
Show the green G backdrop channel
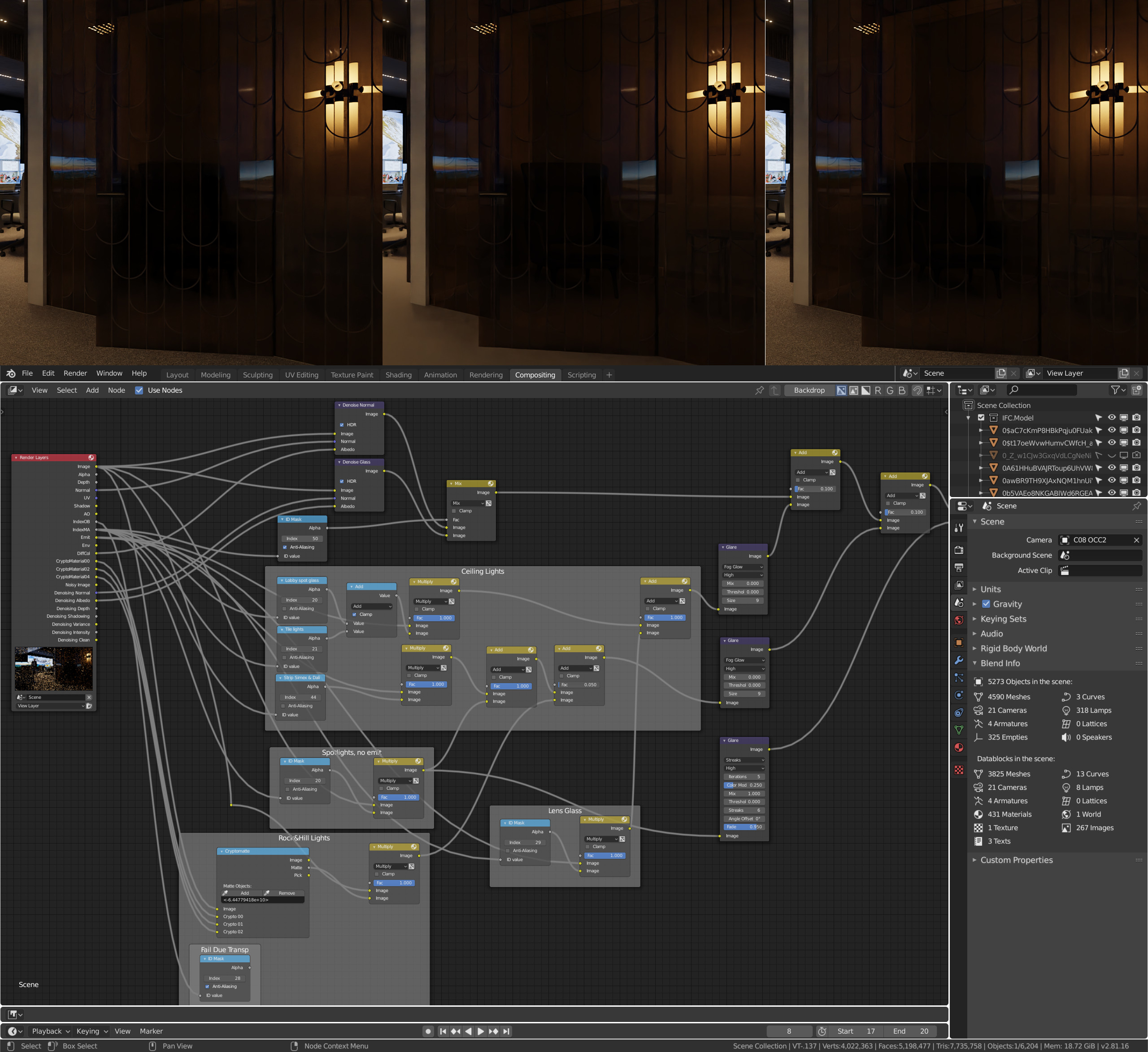(x=889, y=390)
